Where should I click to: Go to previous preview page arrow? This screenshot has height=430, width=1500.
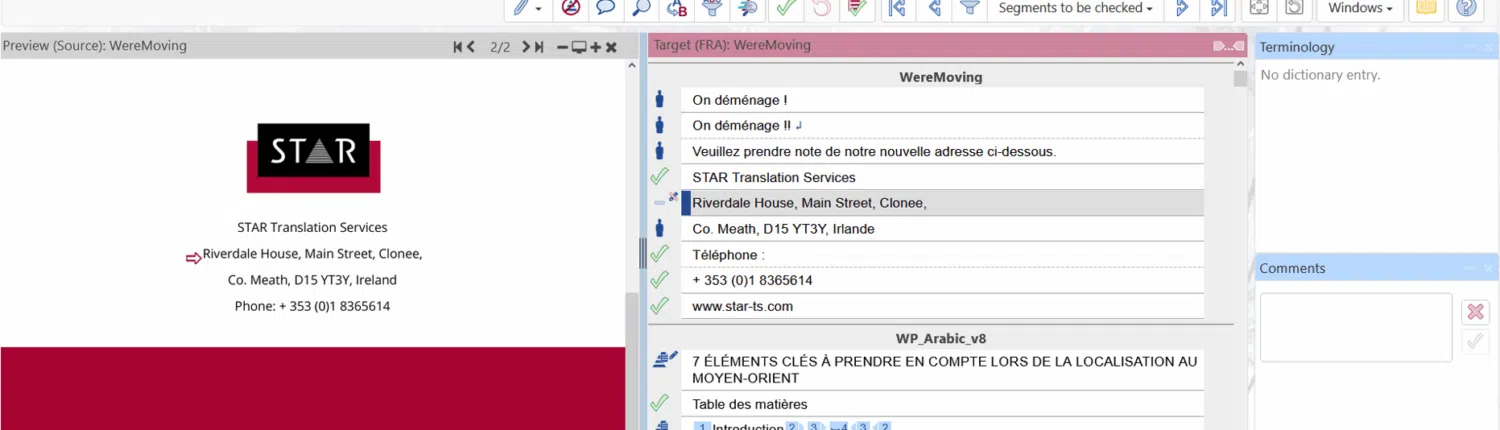pos(470,46)
